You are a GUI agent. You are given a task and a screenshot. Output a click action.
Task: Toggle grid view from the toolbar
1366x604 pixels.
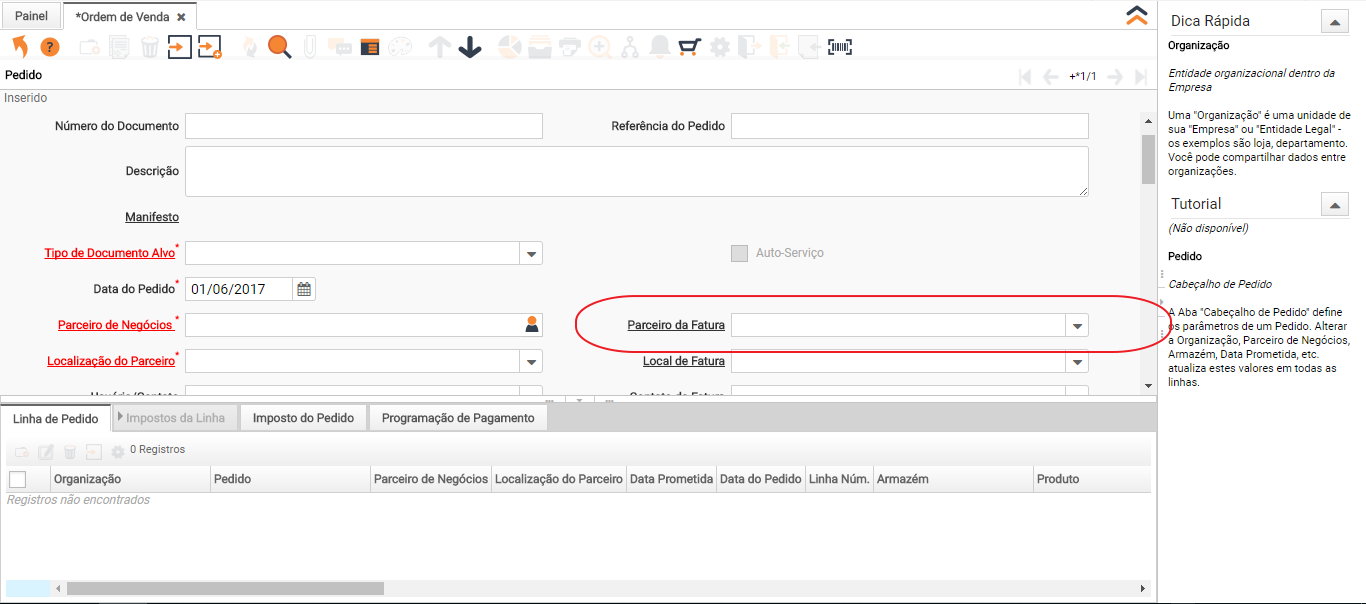tap(370, 47)
